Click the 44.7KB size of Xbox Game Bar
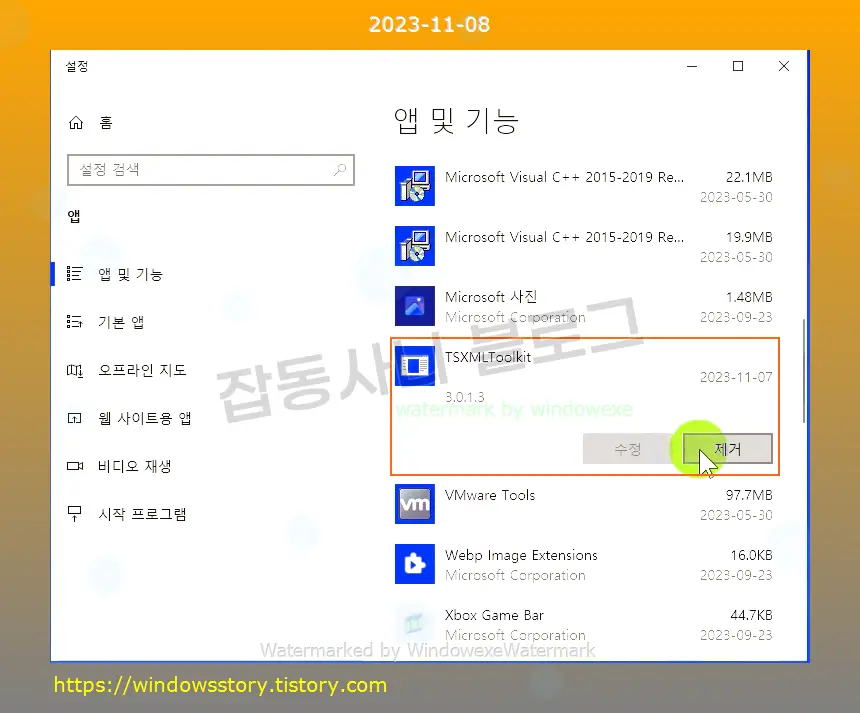The height and width of the screenshot is (713, 860). coord(751,615)
